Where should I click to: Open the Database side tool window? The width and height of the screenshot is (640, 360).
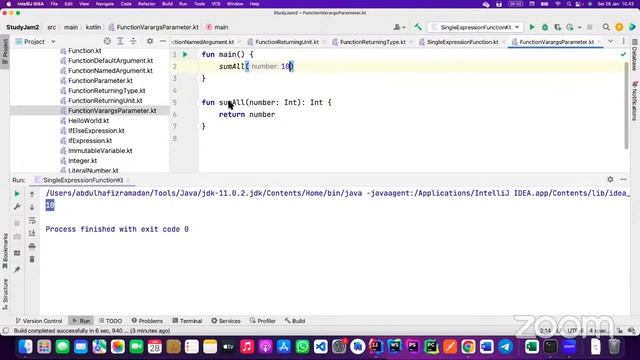(x=635, y=55)
